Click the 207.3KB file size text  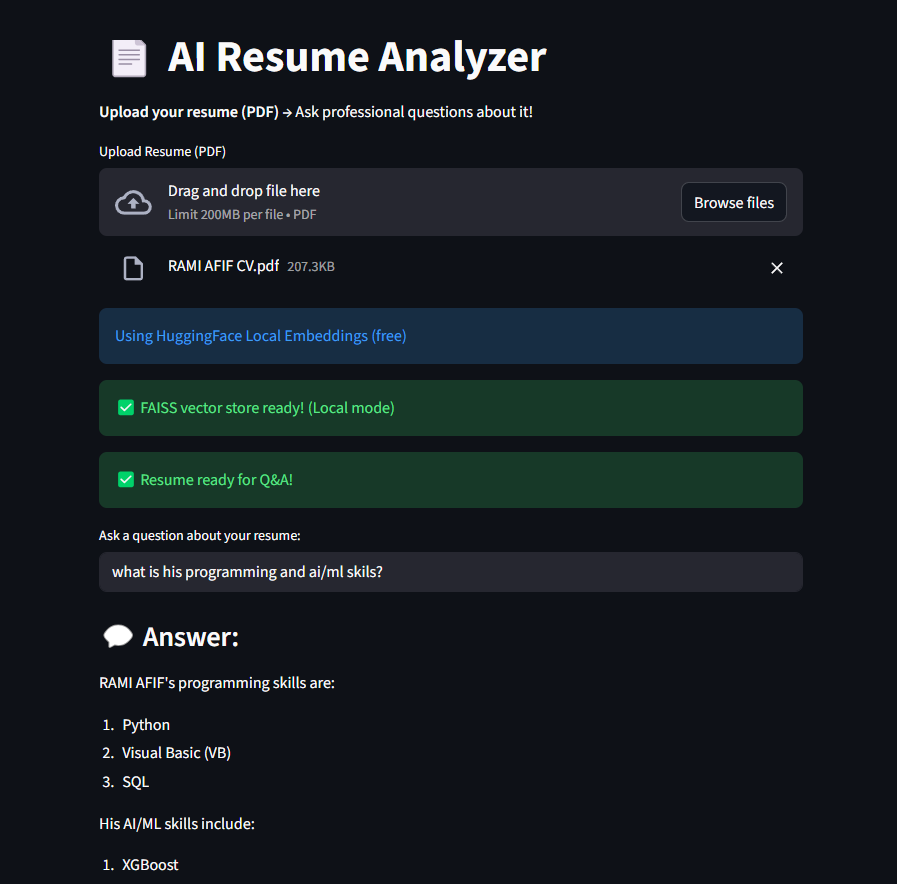(311, 267)
